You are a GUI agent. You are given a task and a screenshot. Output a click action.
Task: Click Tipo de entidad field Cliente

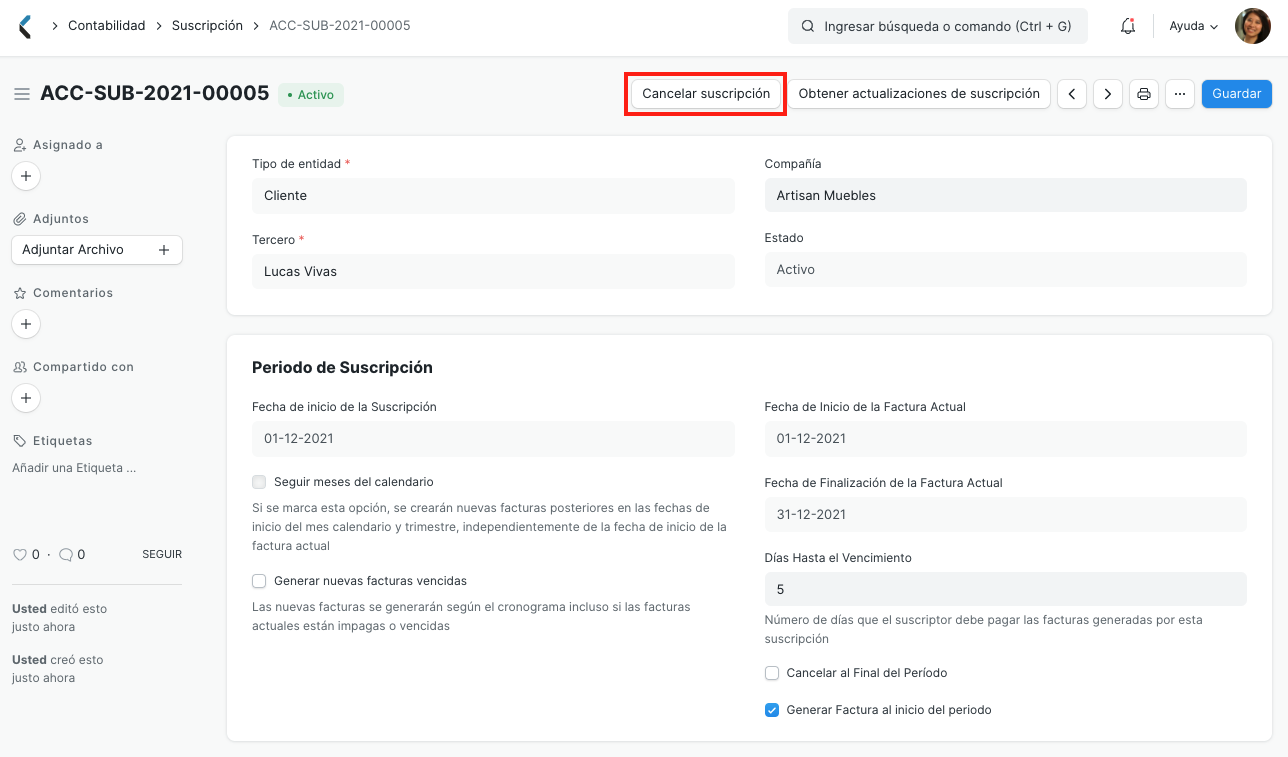click(x=493, y=196)
